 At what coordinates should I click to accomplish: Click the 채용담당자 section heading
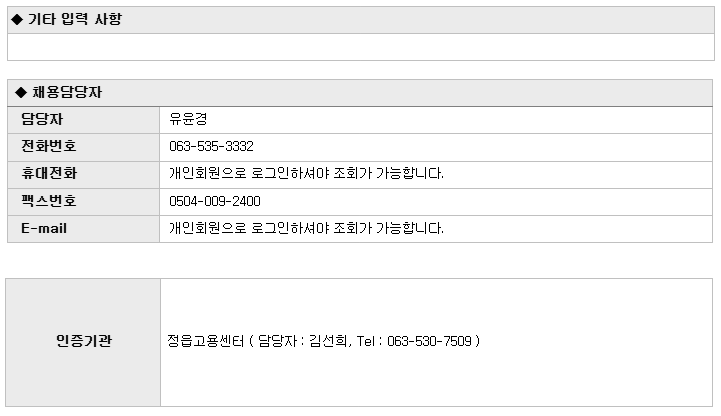67,92
